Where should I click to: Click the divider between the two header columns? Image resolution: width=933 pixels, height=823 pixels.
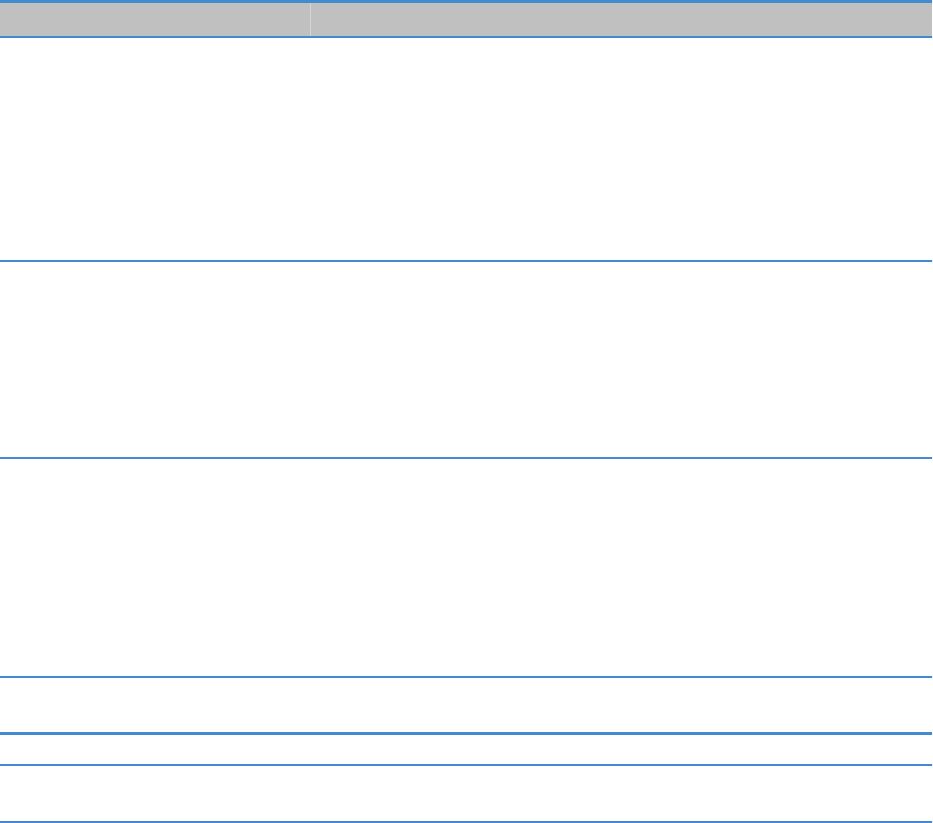(x=310, y=19)
